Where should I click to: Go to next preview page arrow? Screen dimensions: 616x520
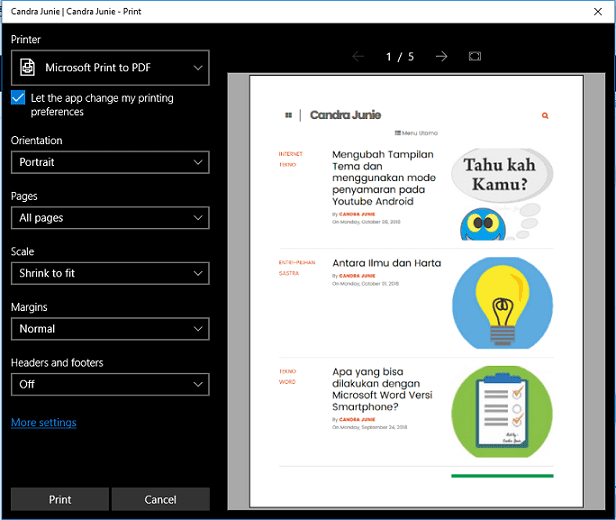(x=442, y=57)
